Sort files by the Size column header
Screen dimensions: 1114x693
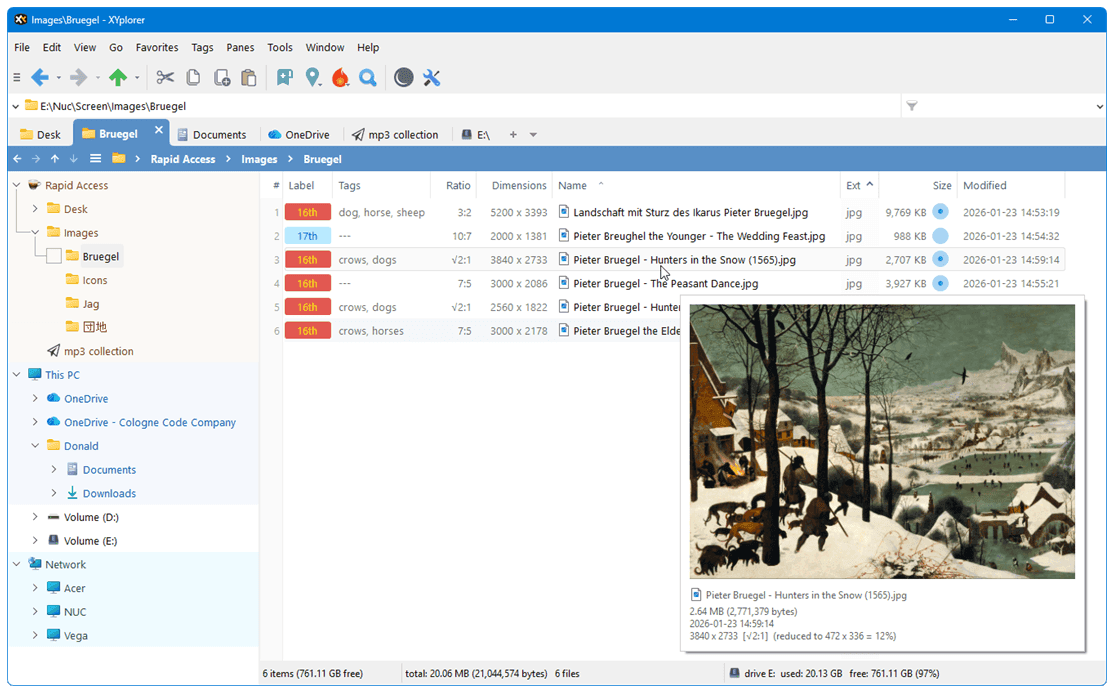pyautogui.click(x=942, y=185)
